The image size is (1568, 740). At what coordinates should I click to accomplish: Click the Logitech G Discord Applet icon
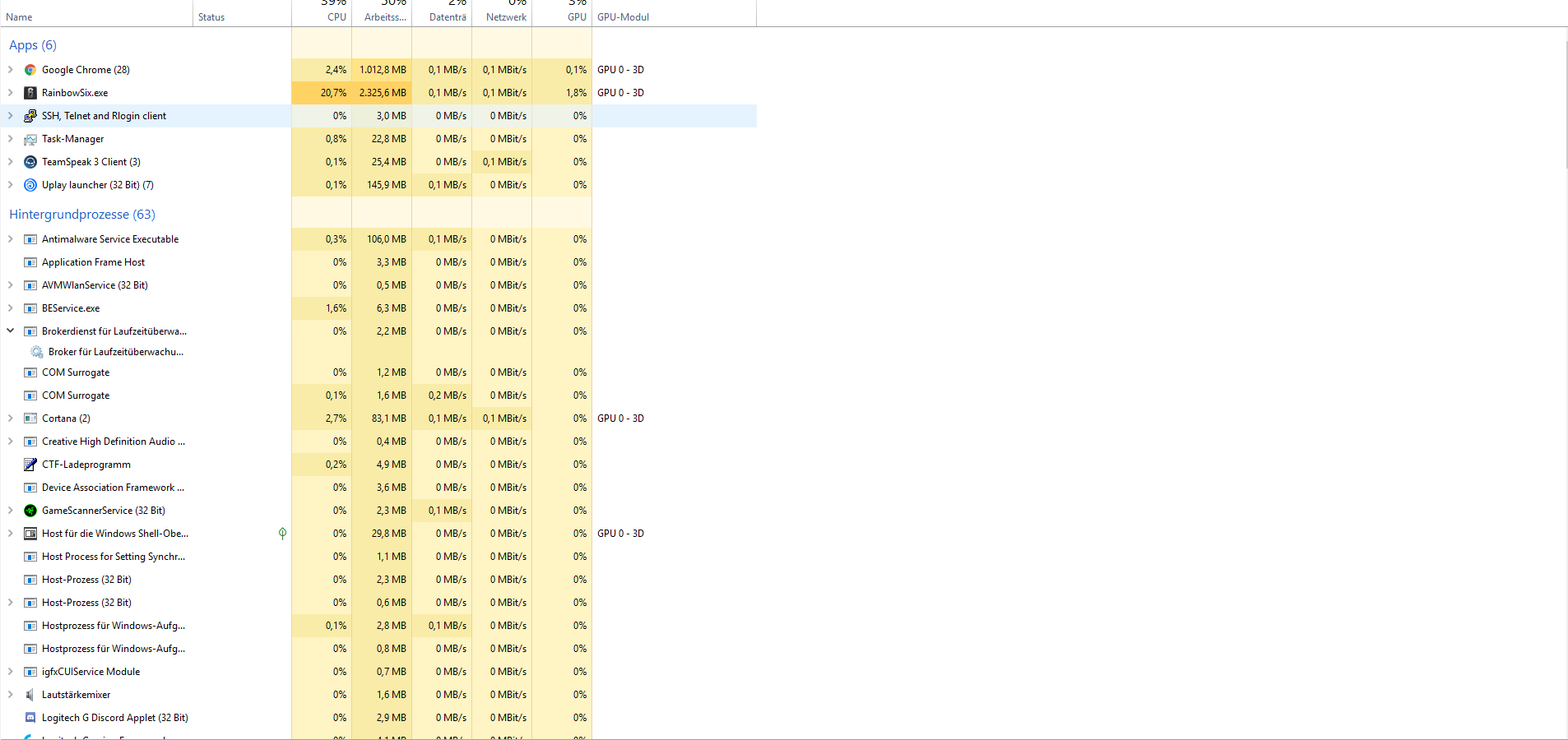click(x=30, y=718)
